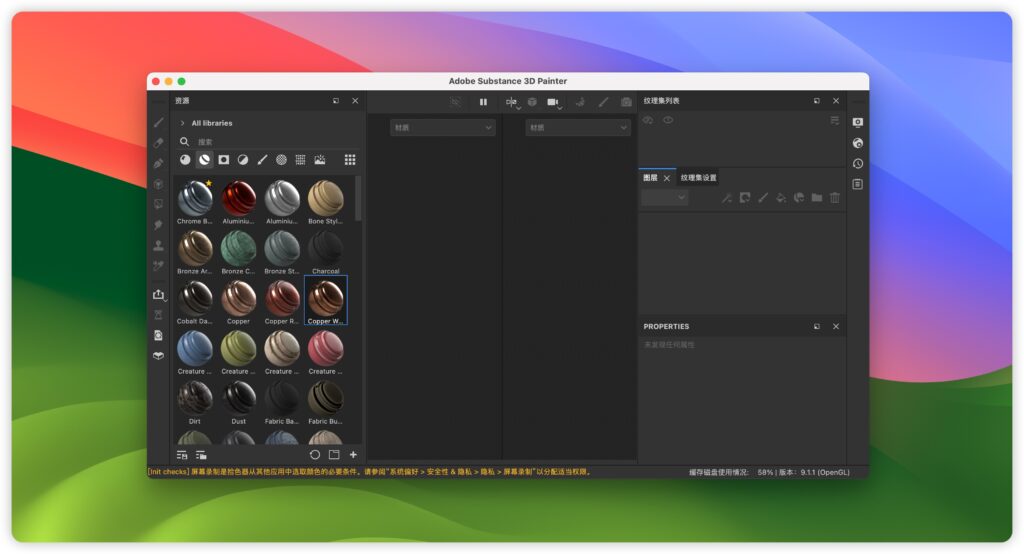Open the filter list icon at assets bottom-left
Image resolution: width=1024 pixels, height=554 pixels.
tap(182, 455)
